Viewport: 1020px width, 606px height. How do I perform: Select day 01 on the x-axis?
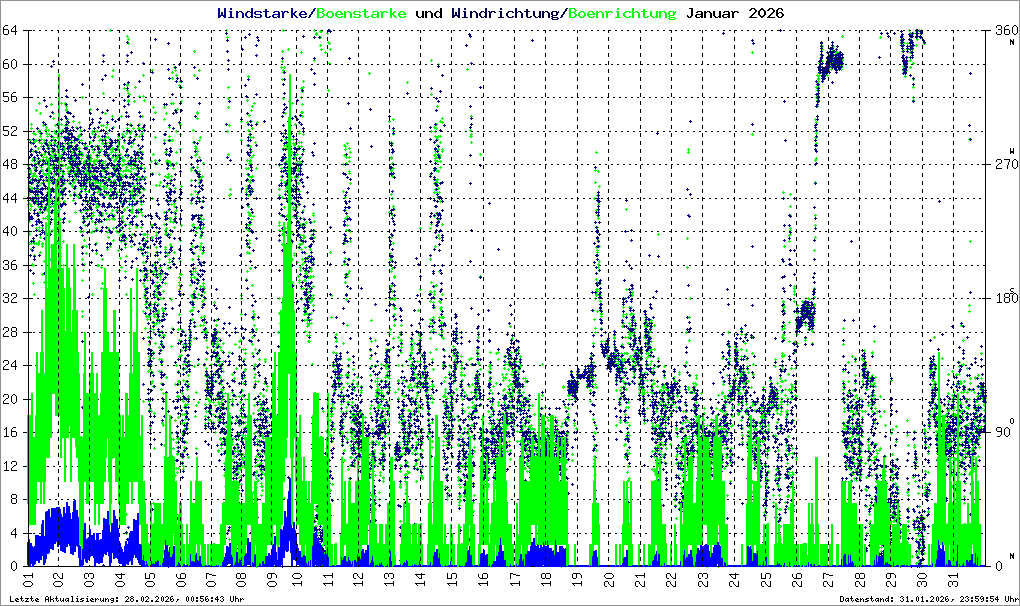pos(28,578)
